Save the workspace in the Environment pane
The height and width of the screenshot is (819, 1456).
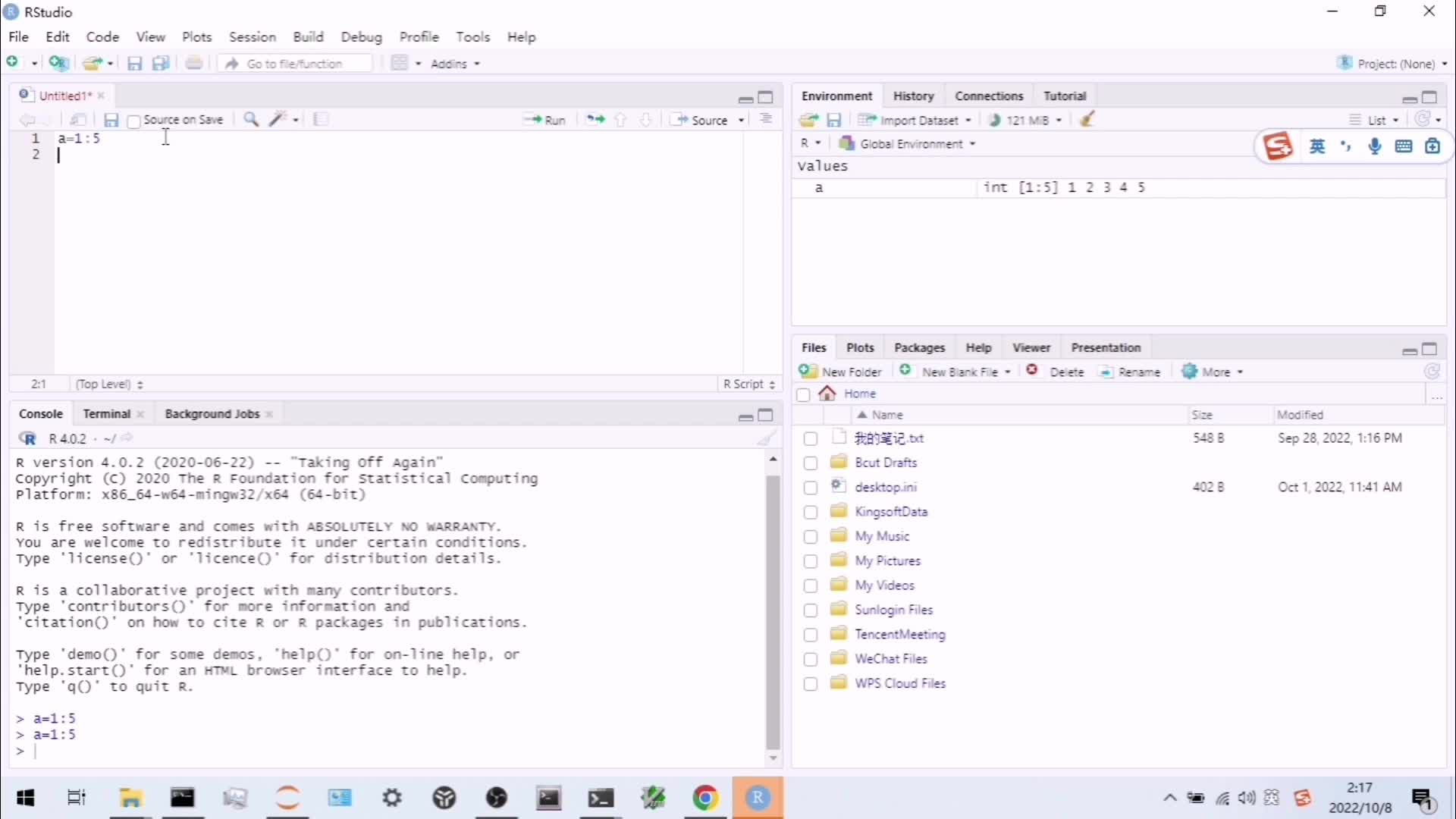pos(834,120)
